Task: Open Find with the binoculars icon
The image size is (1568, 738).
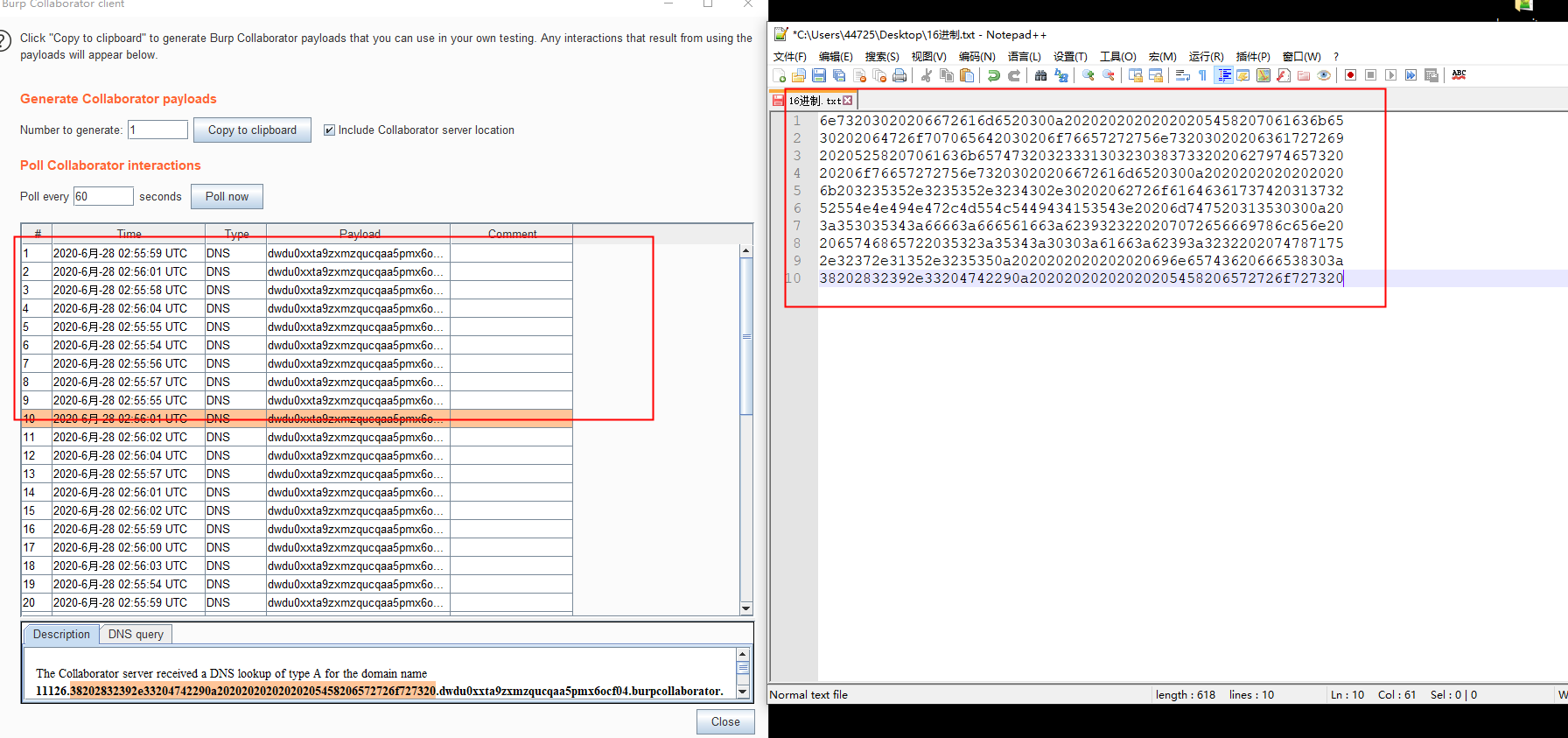Action: [x=1041, y=75]
